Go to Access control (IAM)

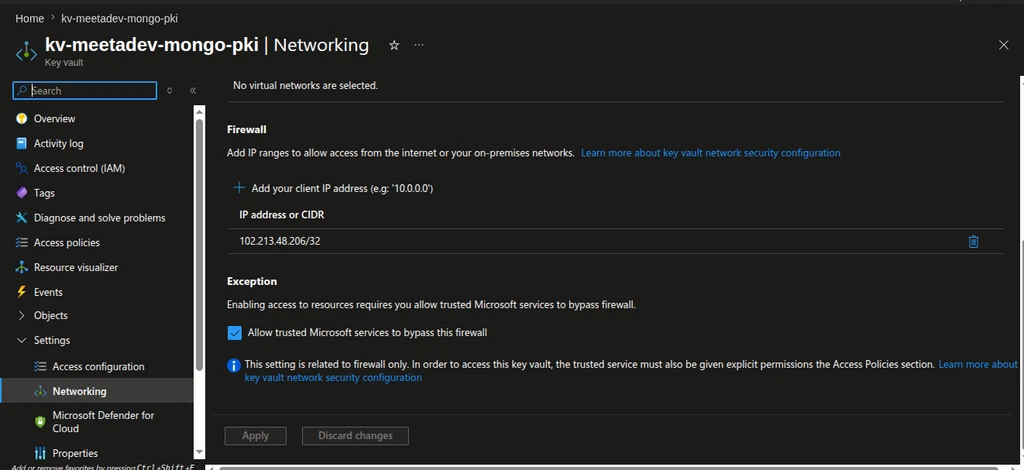point(80,168)
